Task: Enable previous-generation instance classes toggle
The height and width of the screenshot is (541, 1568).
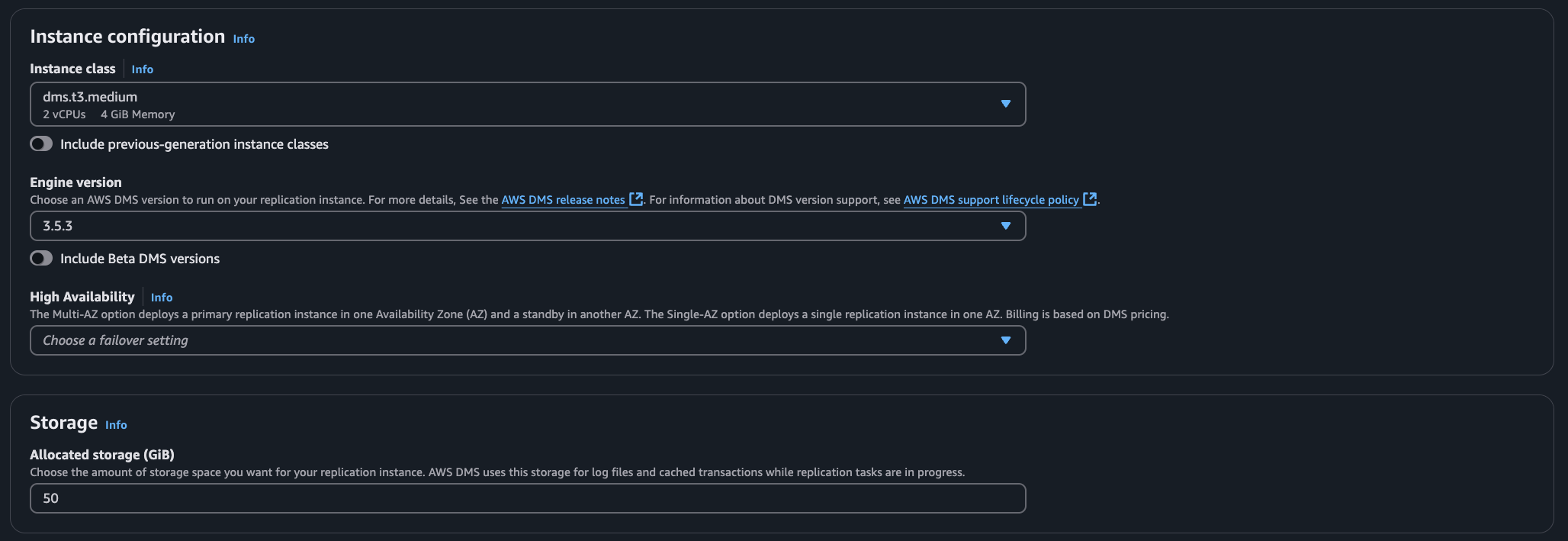Action: (x=41, y=144)
